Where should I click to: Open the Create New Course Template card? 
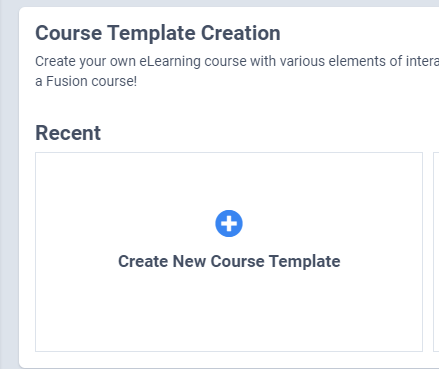pos(229,252)
